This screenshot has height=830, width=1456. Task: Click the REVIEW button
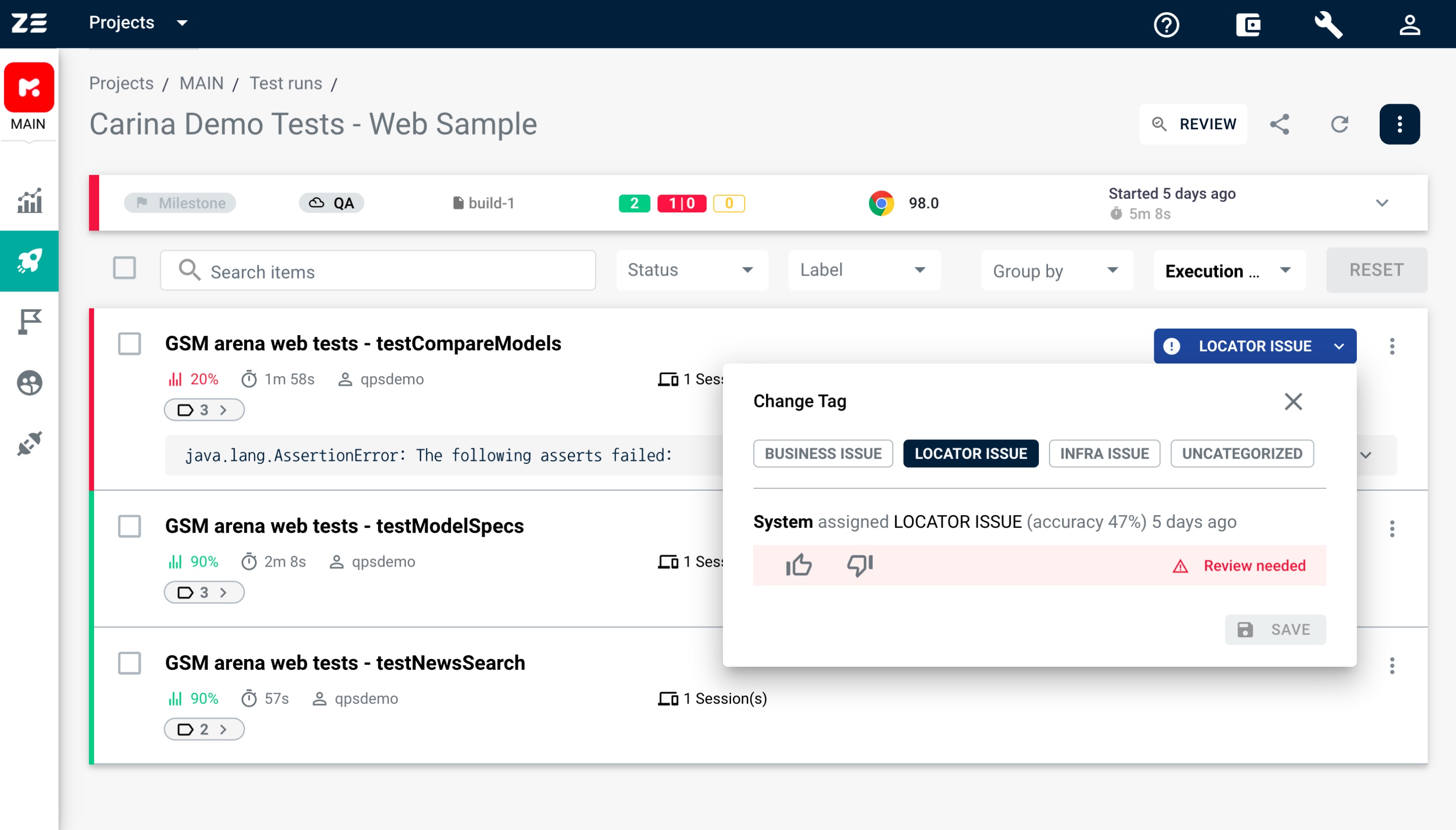pyautogui.click(x=1193, y=124)
